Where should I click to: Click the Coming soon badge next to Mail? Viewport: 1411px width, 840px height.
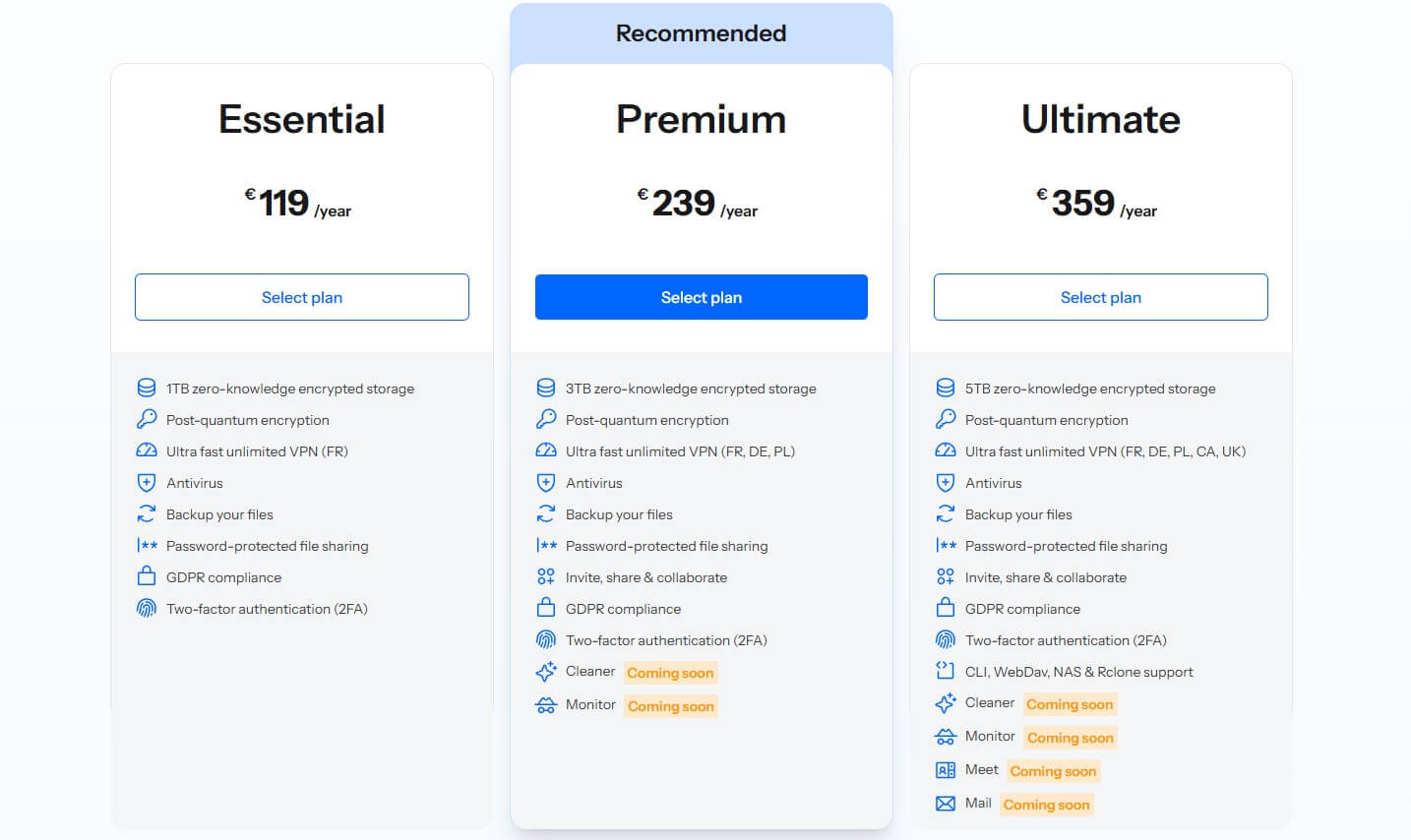click(x=1046, y=805)
